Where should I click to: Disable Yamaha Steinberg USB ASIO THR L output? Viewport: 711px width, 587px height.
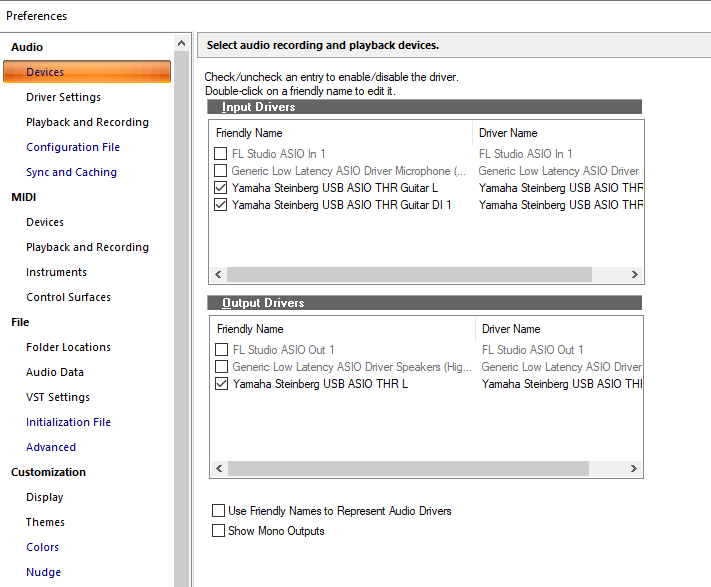[221, 384]
